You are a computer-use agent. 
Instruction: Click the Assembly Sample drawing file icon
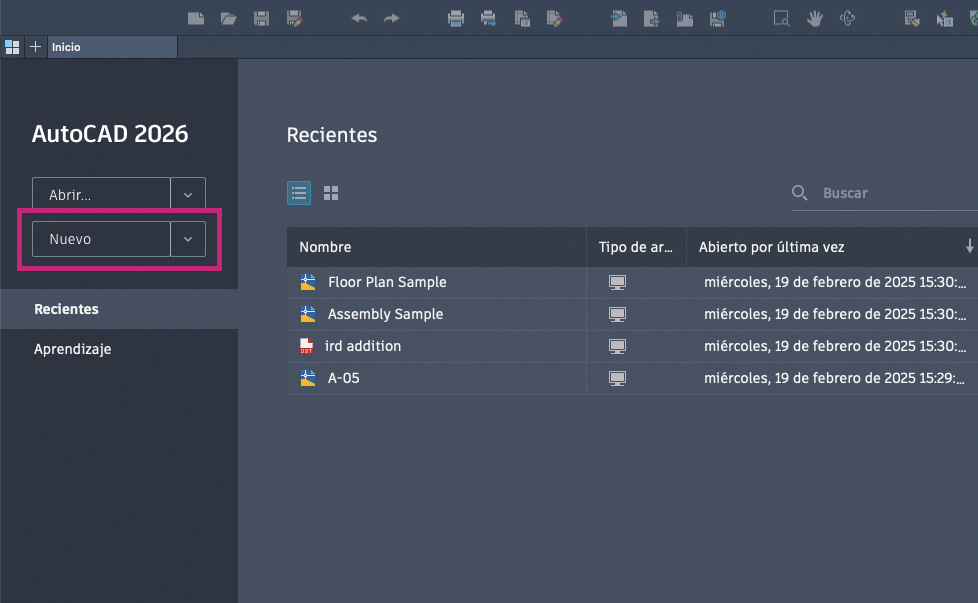(307, 314)
